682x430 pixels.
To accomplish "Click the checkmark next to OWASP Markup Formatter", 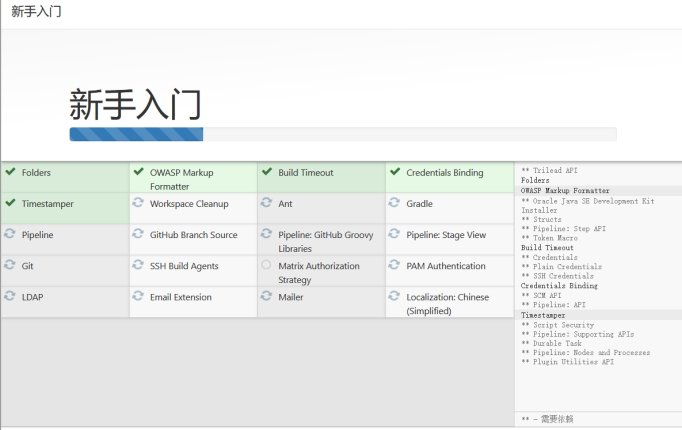I will (x=139, y=172).
